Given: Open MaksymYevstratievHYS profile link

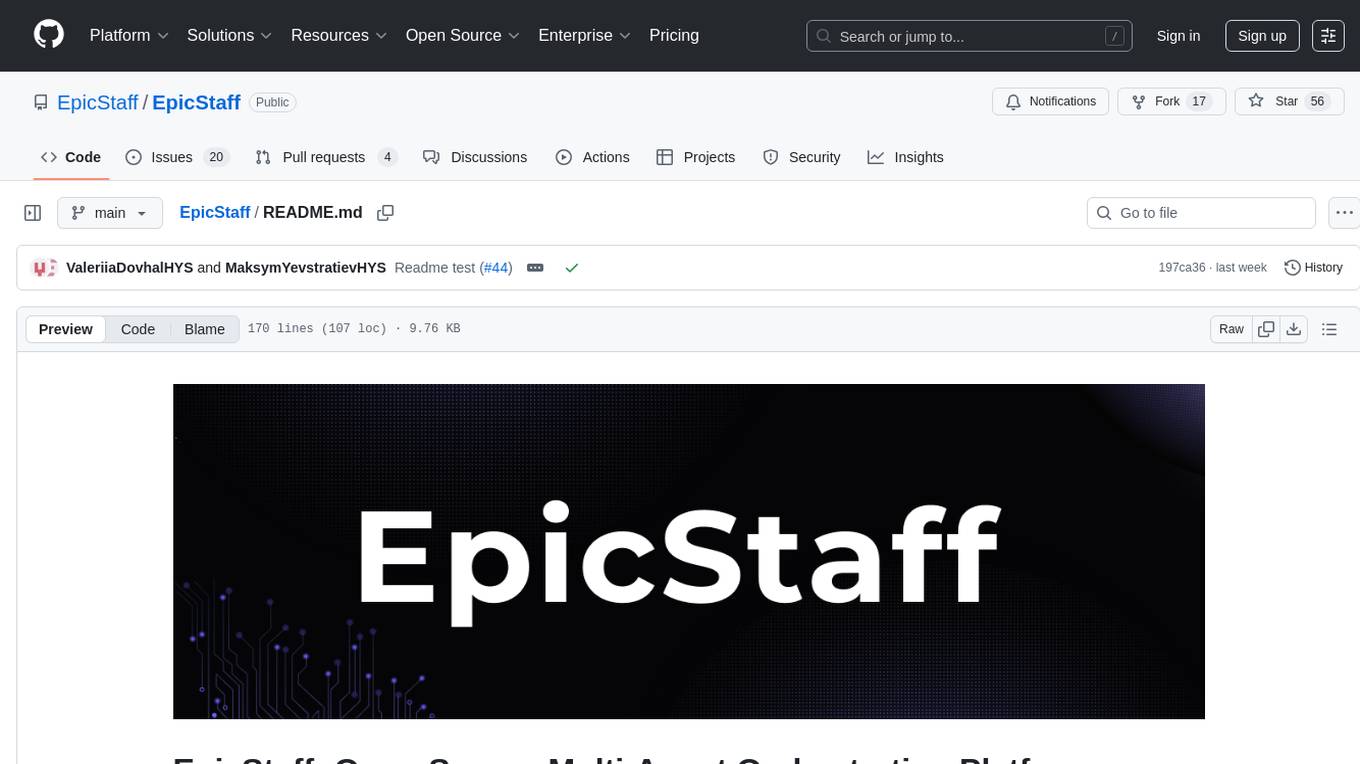Looking at the screenshot, I should click(305, 268).
